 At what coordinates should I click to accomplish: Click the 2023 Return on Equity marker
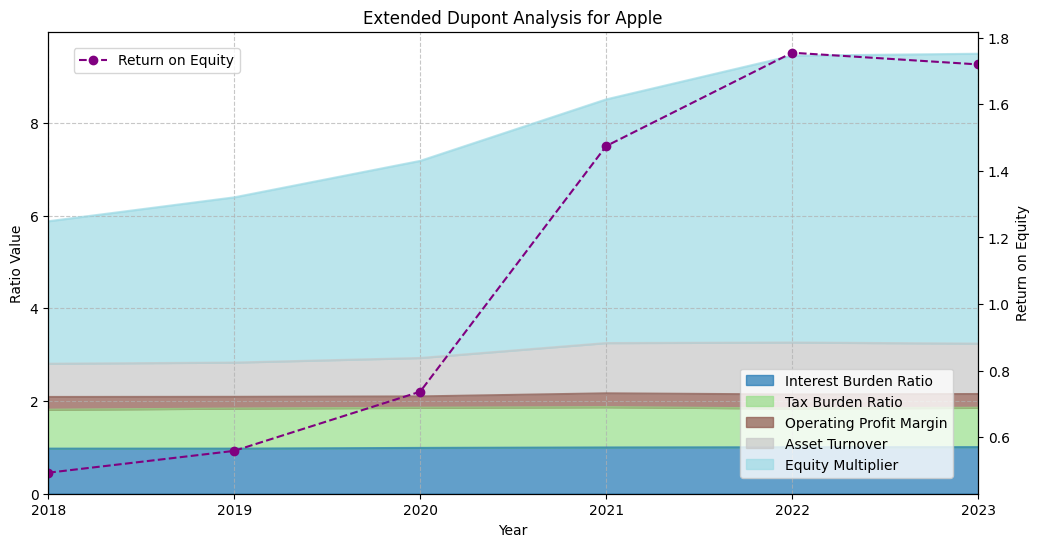(x=977, y=64)
